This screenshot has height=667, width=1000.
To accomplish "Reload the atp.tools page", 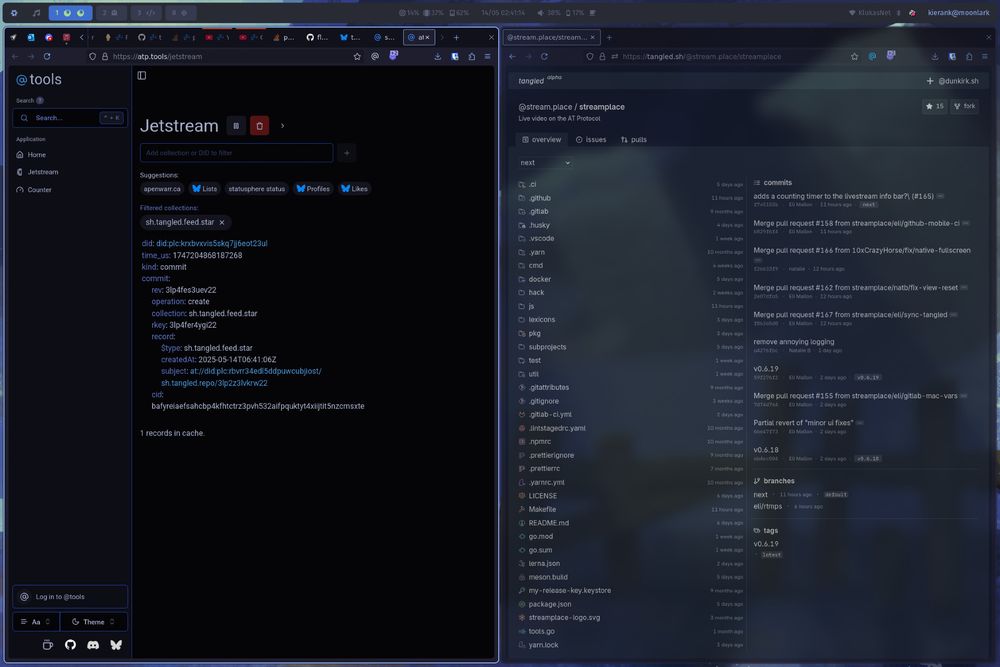I will [47, 56].
